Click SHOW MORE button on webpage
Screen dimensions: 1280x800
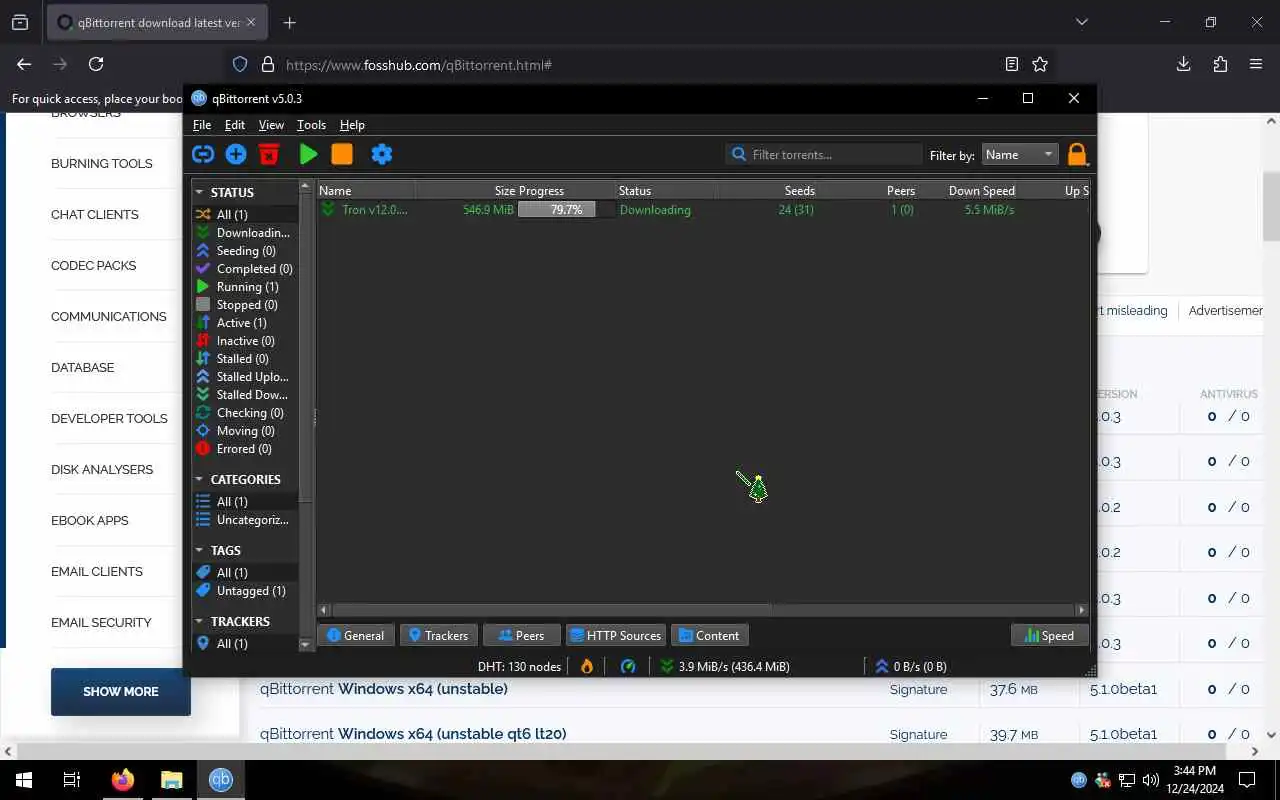coord(121,691)
